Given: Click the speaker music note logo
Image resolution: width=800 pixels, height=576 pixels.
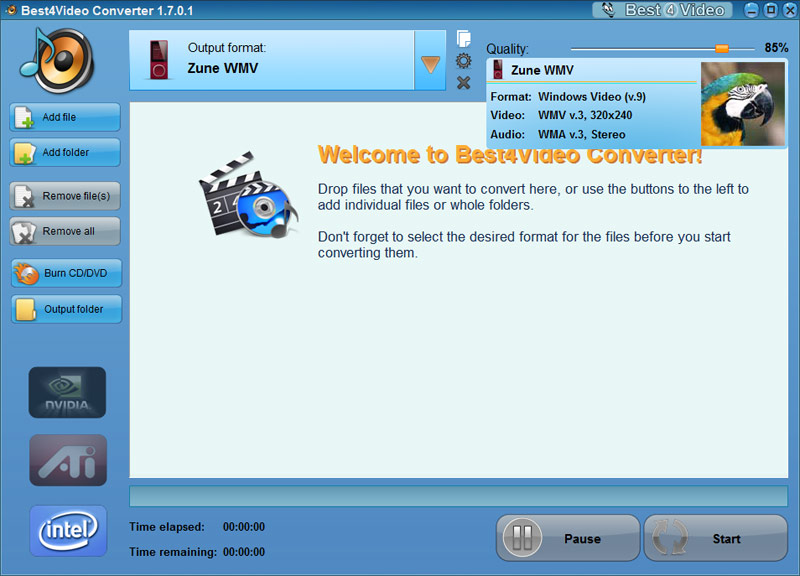Looking at the screenshot, I should coord(57,60).
